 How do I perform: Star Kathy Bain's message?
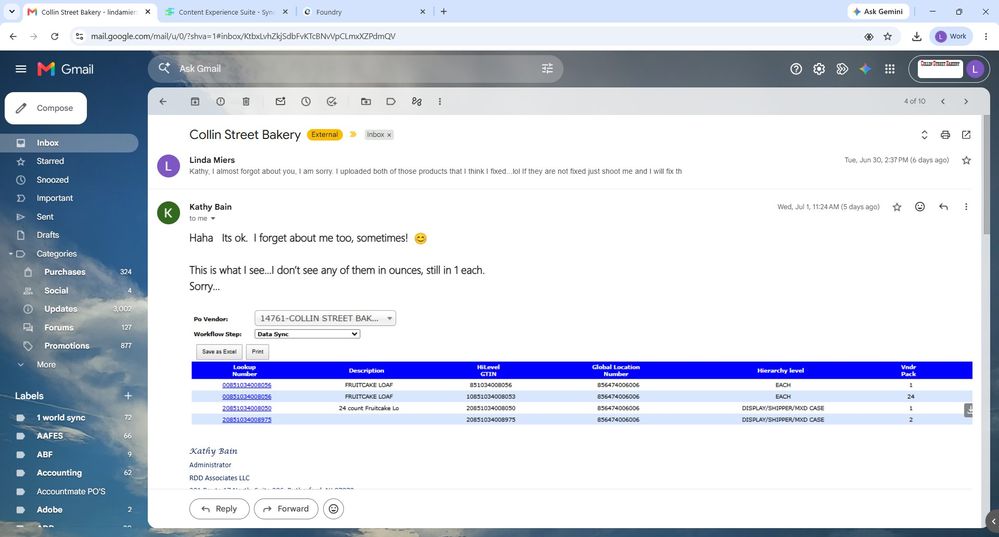click(x=897, y=206)
